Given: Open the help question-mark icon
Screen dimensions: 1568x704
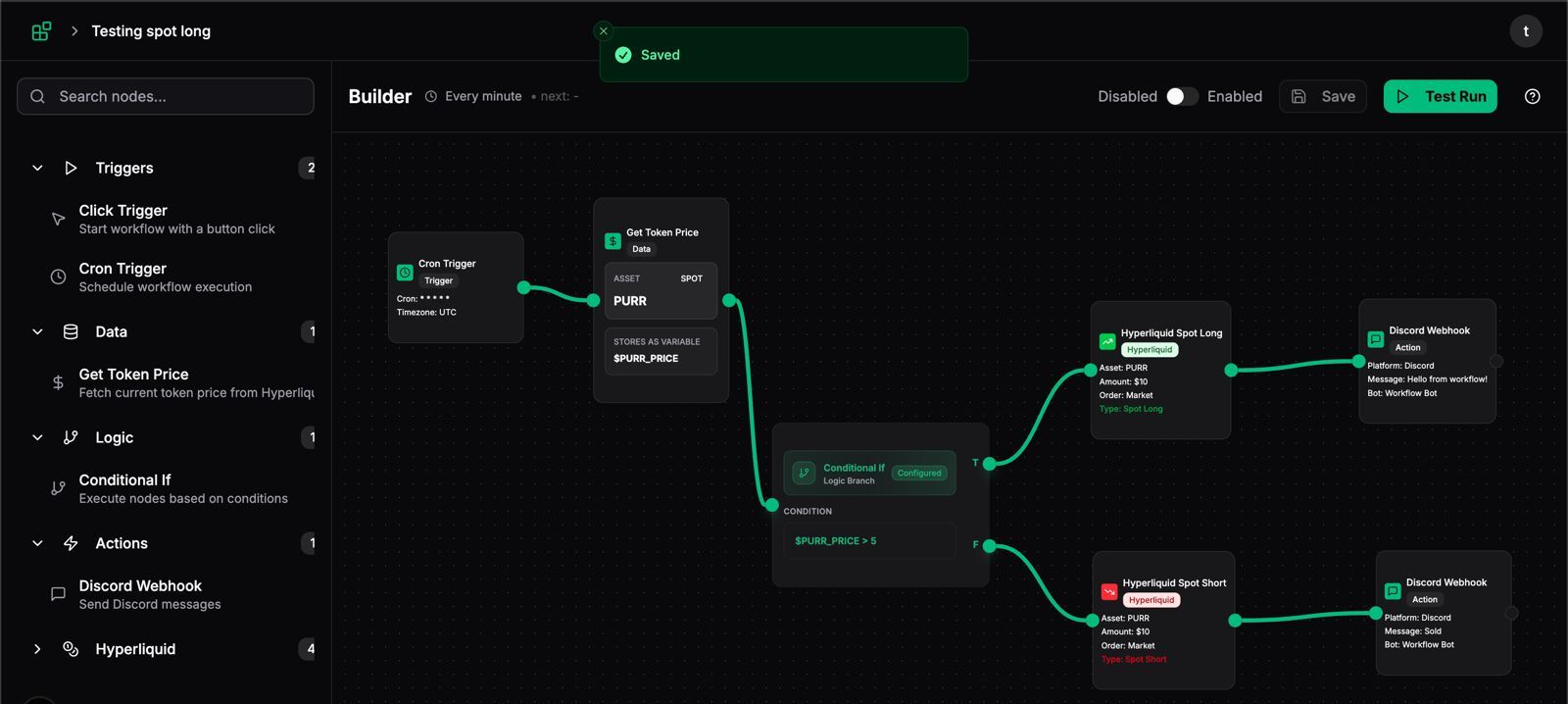Looking at the screenshot, I should pyautogui.click(x=1533, y=96).
